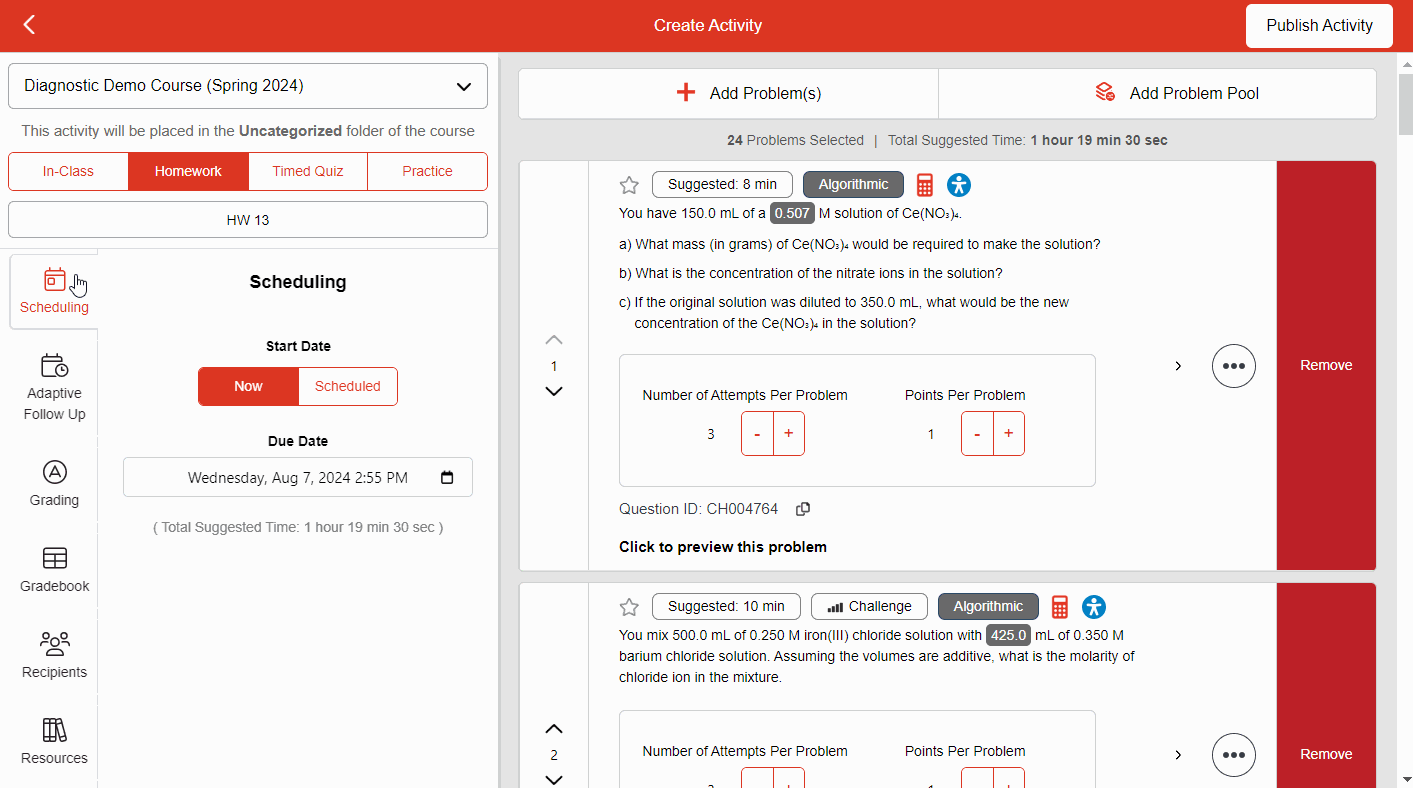The image size is (1413, 788).
Task: Remove the first problem from the activity
Action: point(1325,365)
